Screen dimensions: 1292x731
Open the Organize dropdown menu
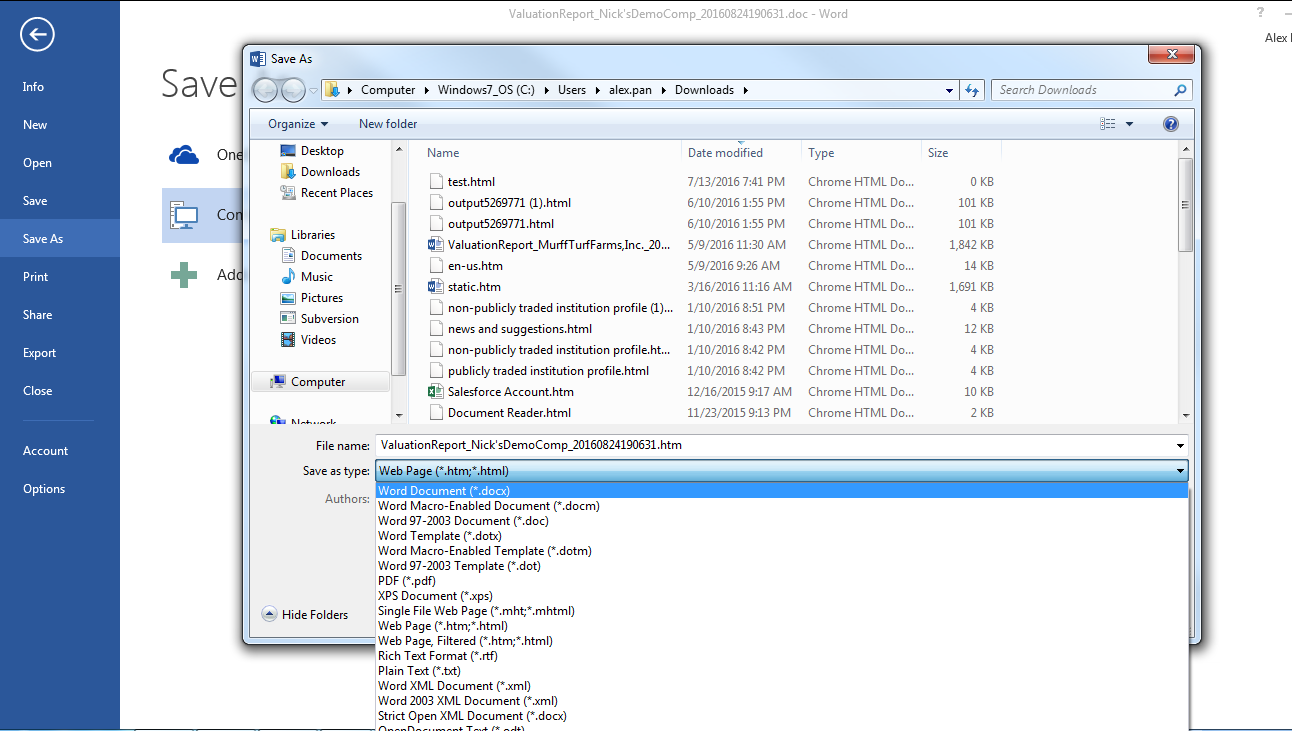298,124
